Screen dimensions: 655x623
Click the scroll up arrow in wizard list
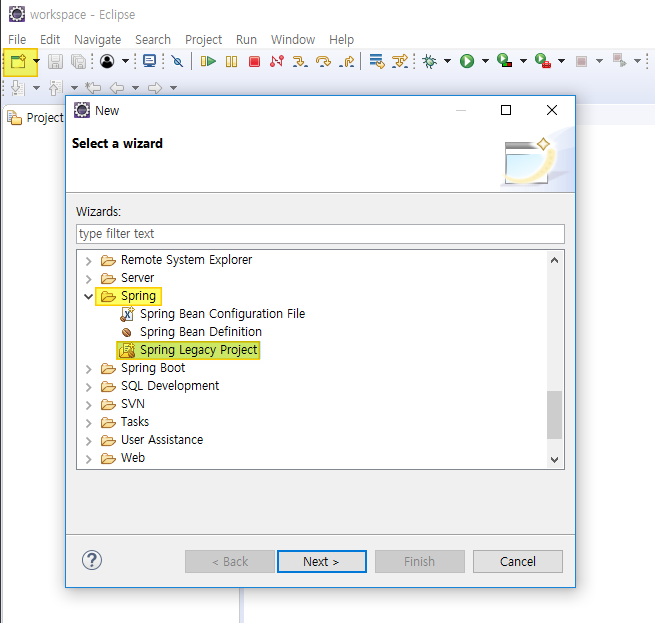point(554,260)
